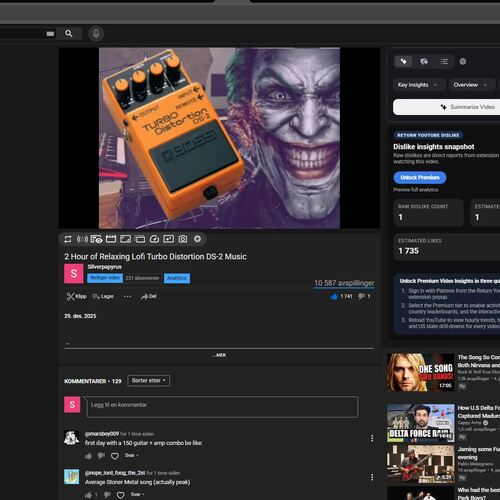Click the 10 587 avspillinger view count

[344, 283]
